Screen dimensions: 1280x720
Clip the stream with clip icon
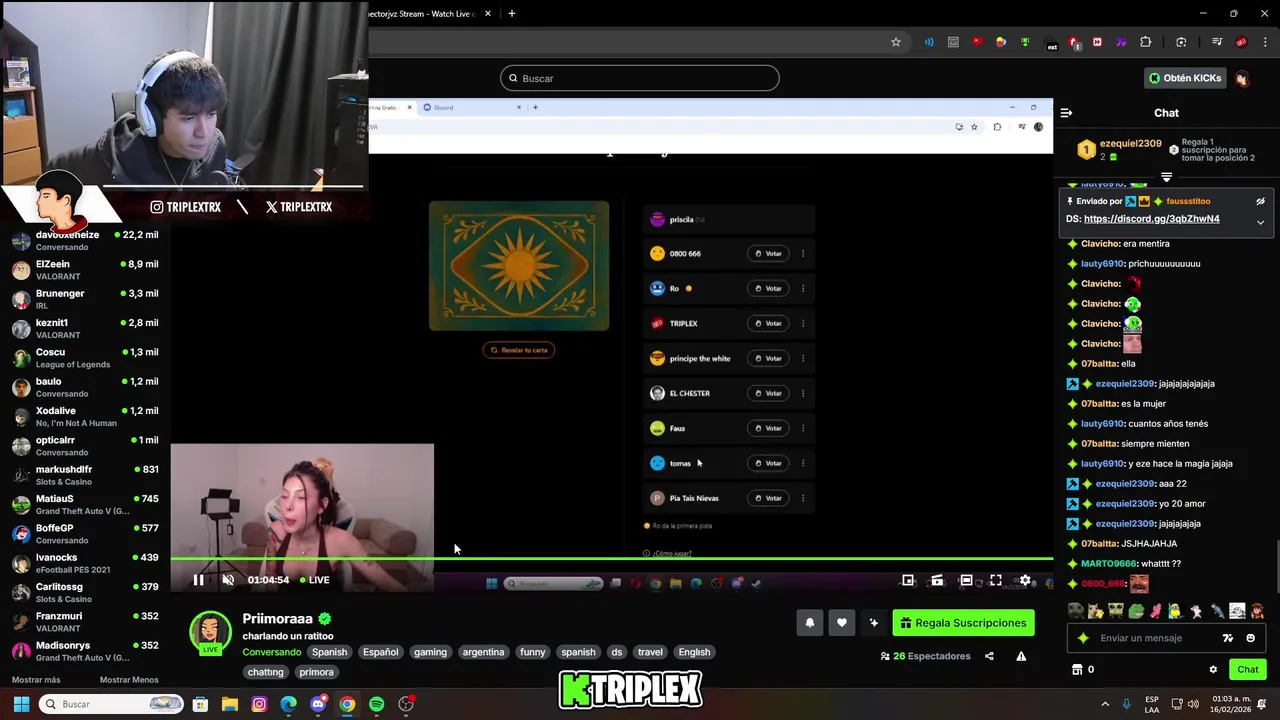(x=937, y=580)
